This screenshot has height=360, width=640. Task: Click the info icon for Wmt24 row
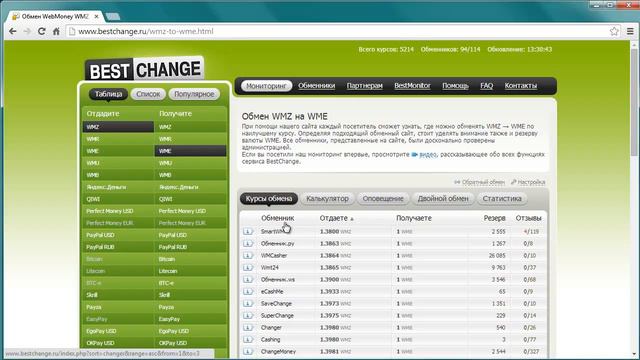[248, 267]
